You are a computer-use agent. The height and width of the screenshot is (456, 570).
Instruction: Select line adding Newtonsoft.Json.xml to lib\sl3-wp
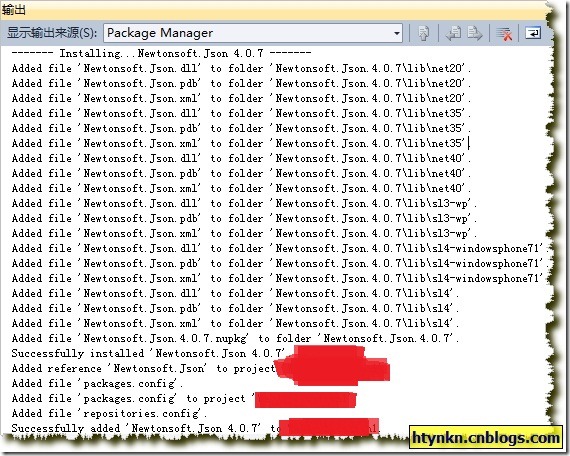coord(244,233)
